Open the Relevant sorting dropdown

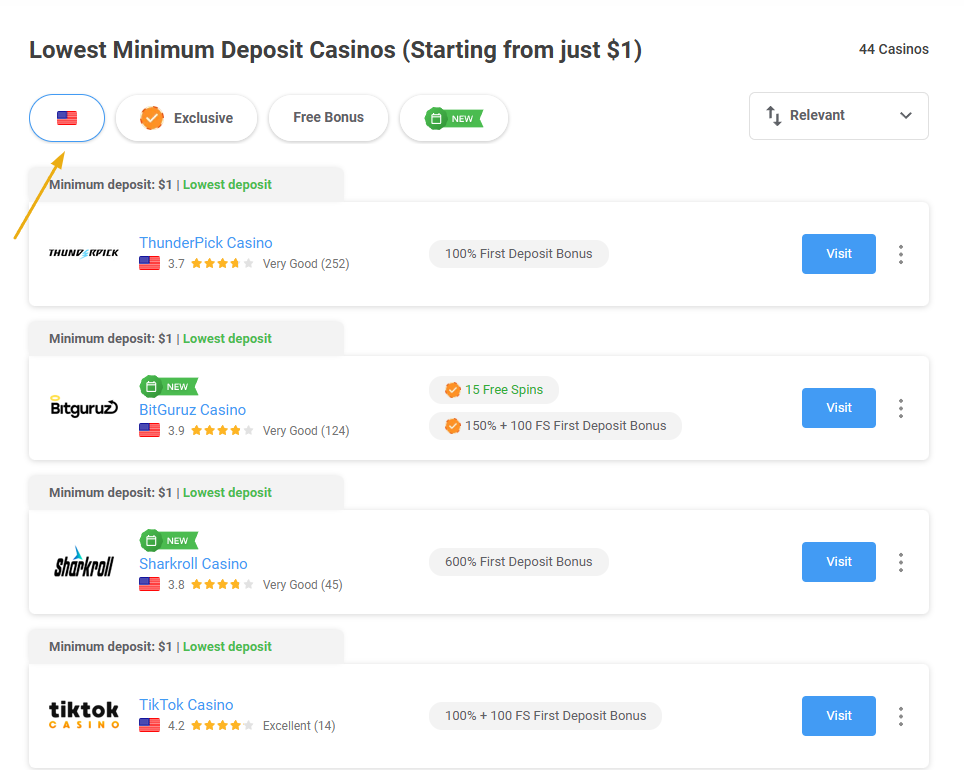pos(838,116)
